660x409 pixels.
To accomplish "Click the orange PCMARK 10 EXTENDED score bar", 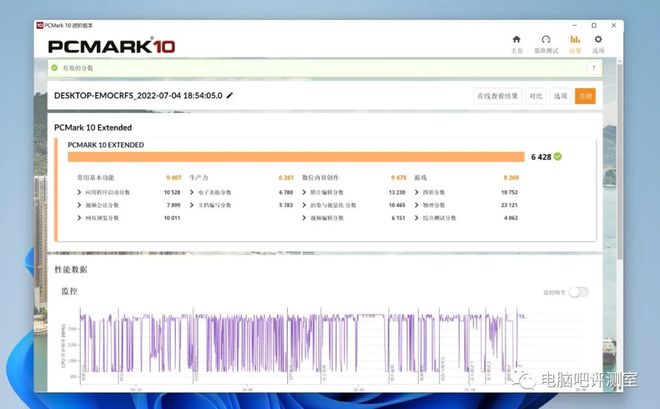I will 296,157.
